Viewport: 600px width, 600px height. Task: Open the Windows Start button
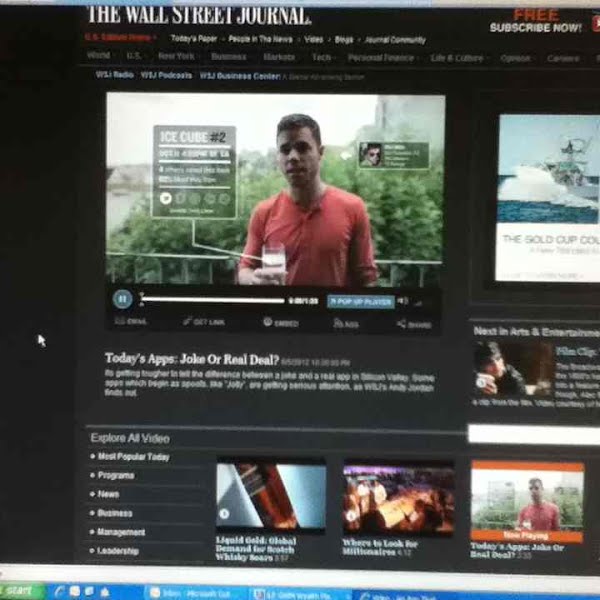22,591
